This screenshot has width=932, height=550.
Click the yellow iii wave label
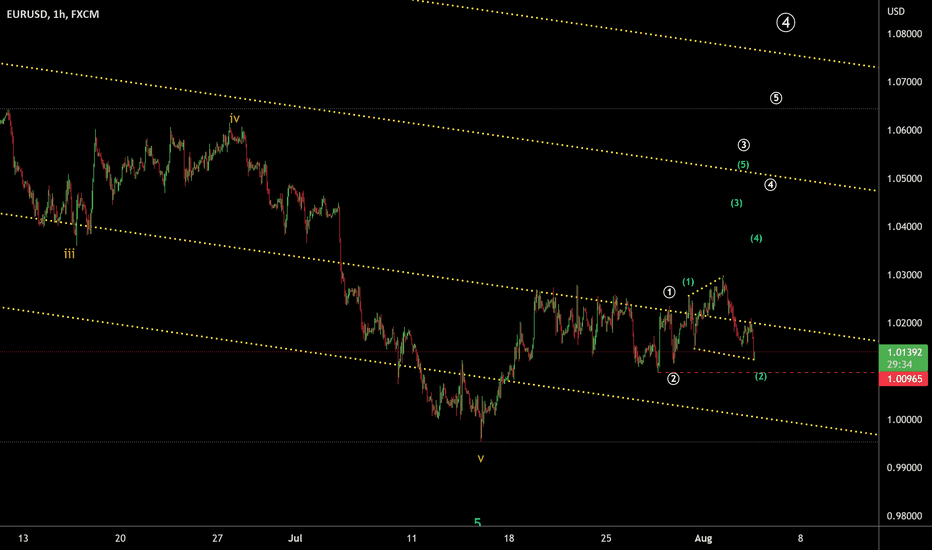[70, 254]
